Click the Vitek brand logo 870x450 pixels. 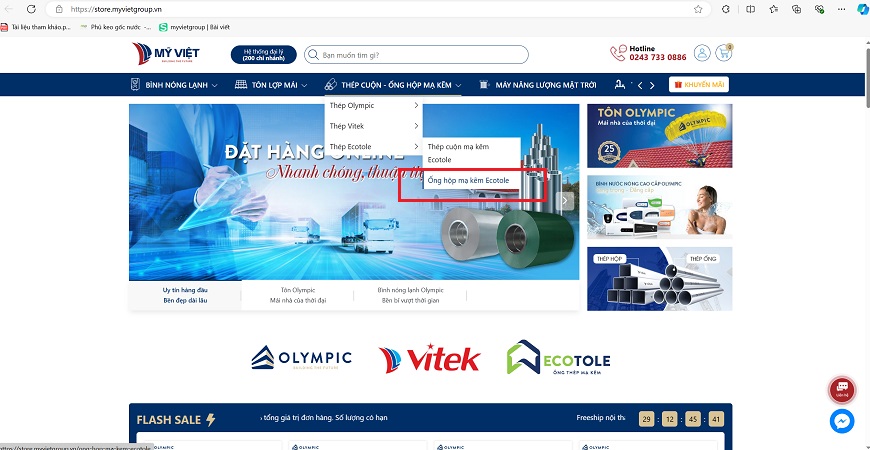click(429, 358)
